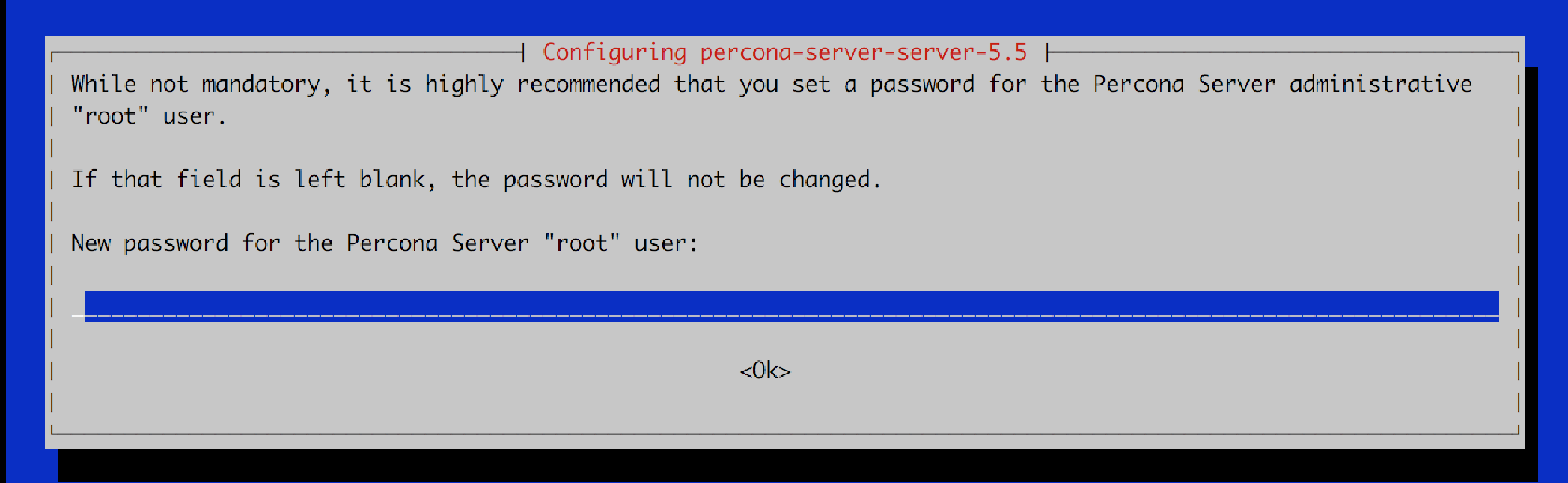Click '"root" user:' at the end of the prompt label
Screen dimensions: 1568x483
point(620,243)
